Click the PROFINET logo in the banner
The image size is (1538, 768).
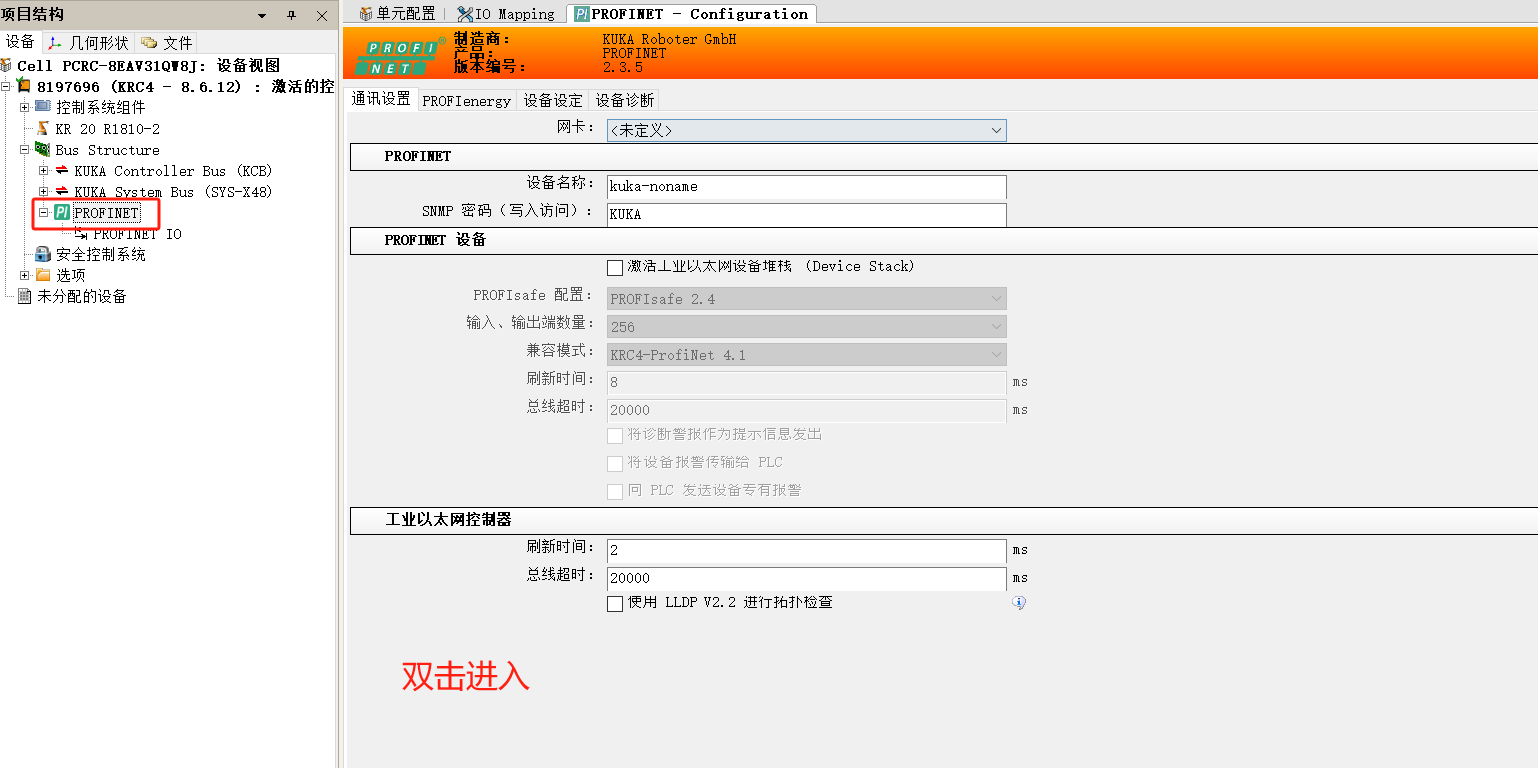(x=400, y=57)
